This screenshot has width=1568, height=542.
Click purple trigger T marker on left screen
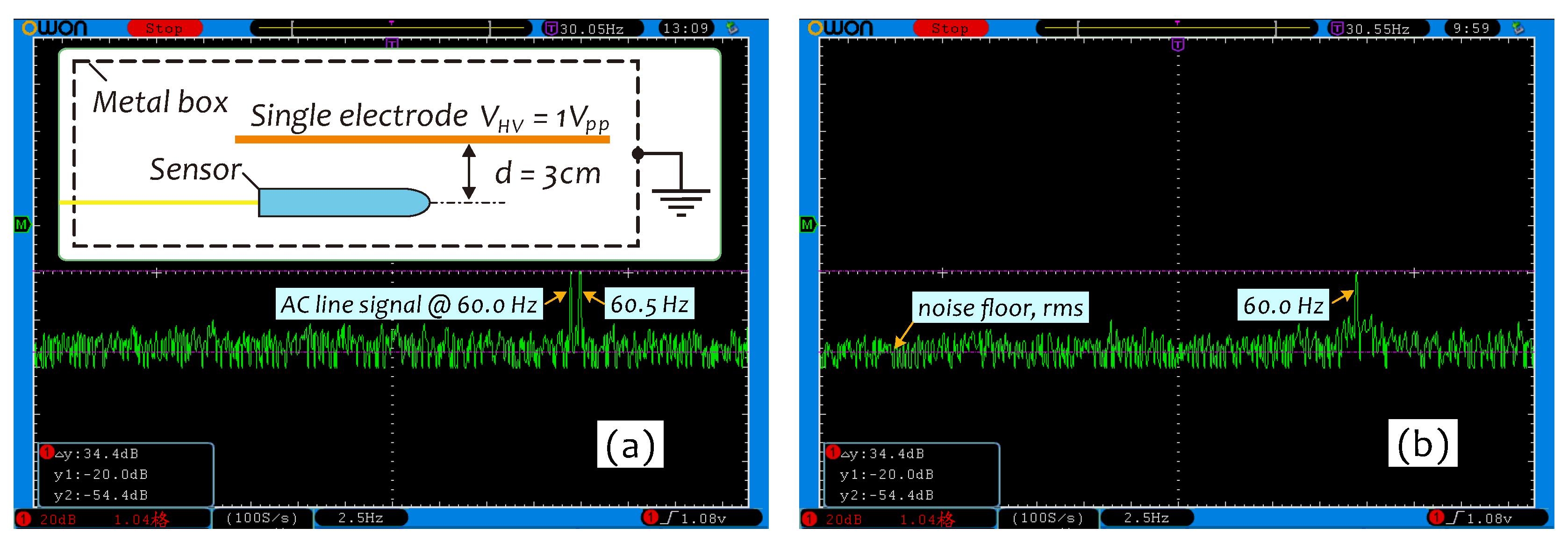[x=392, y=43]
